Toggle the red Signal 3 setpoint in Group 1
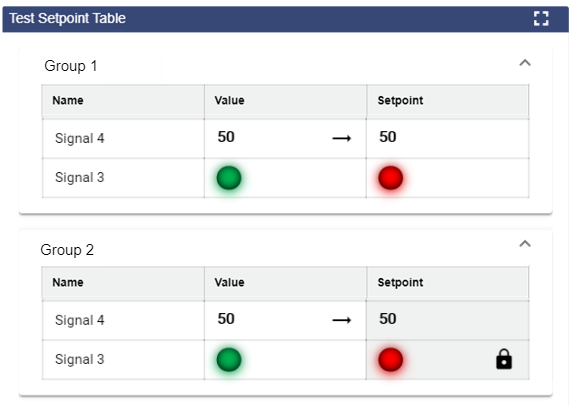Screen dimensions: 570x406 tap(391, 178)
